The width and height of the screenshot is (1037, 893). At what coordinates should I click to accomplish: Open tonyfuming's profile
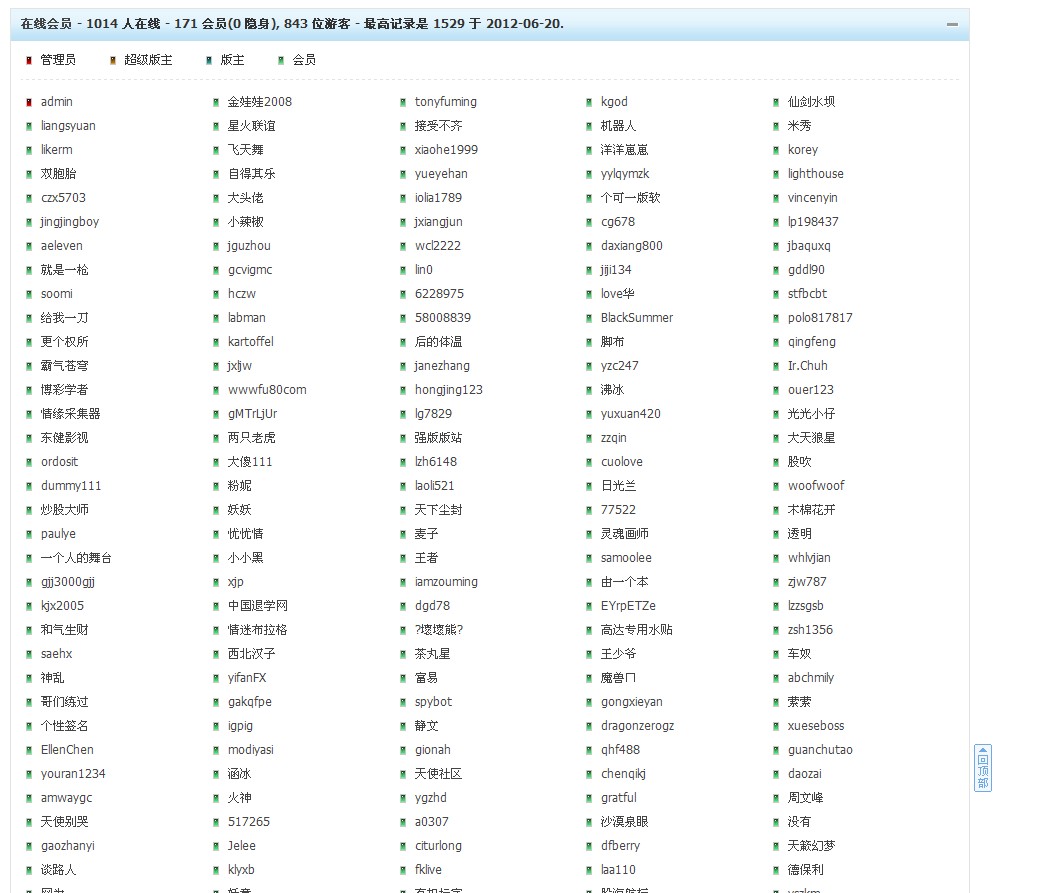(x=446, y=101)
